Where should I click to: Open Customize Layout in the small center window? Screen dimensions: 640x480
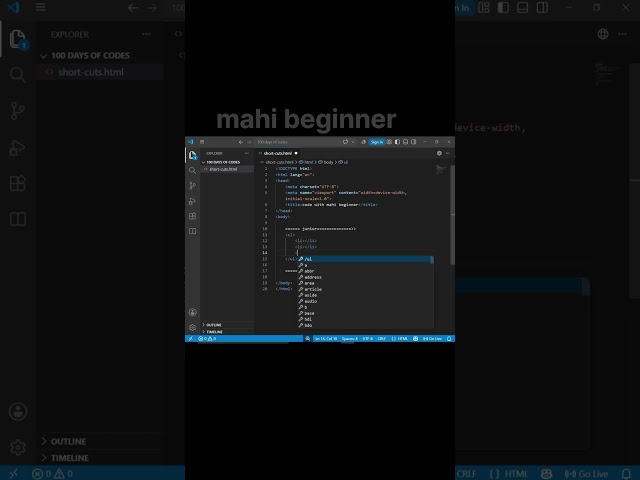click(389, 142)
